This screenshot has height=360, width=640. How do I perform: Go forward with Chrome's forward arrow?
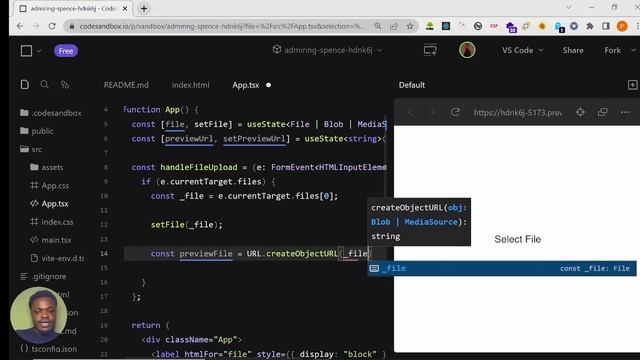pos(36,26)
